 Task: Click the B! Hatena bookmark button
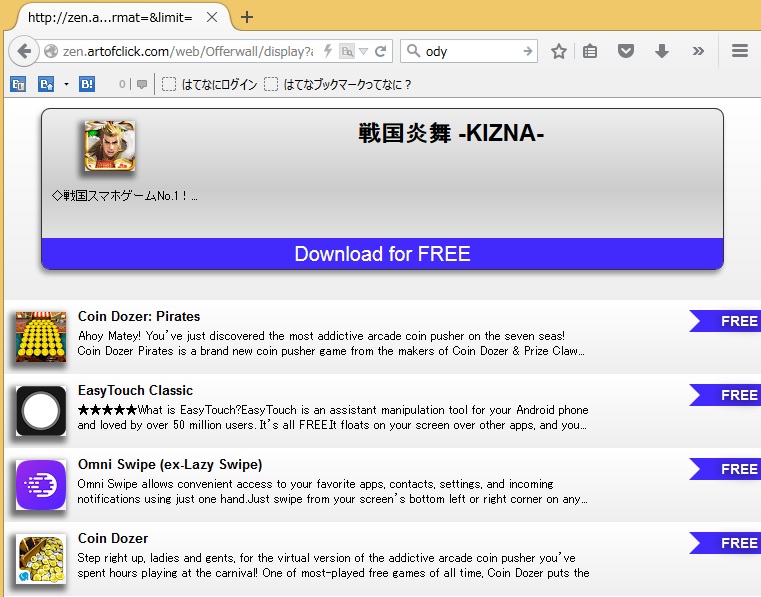[x=87, y=84]
